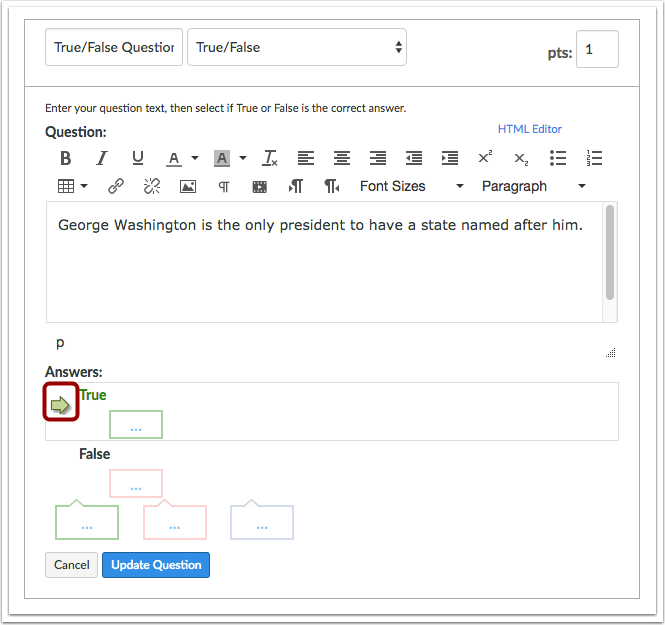Apply subscript formatting
665x625 pixels.
point(522,159)
